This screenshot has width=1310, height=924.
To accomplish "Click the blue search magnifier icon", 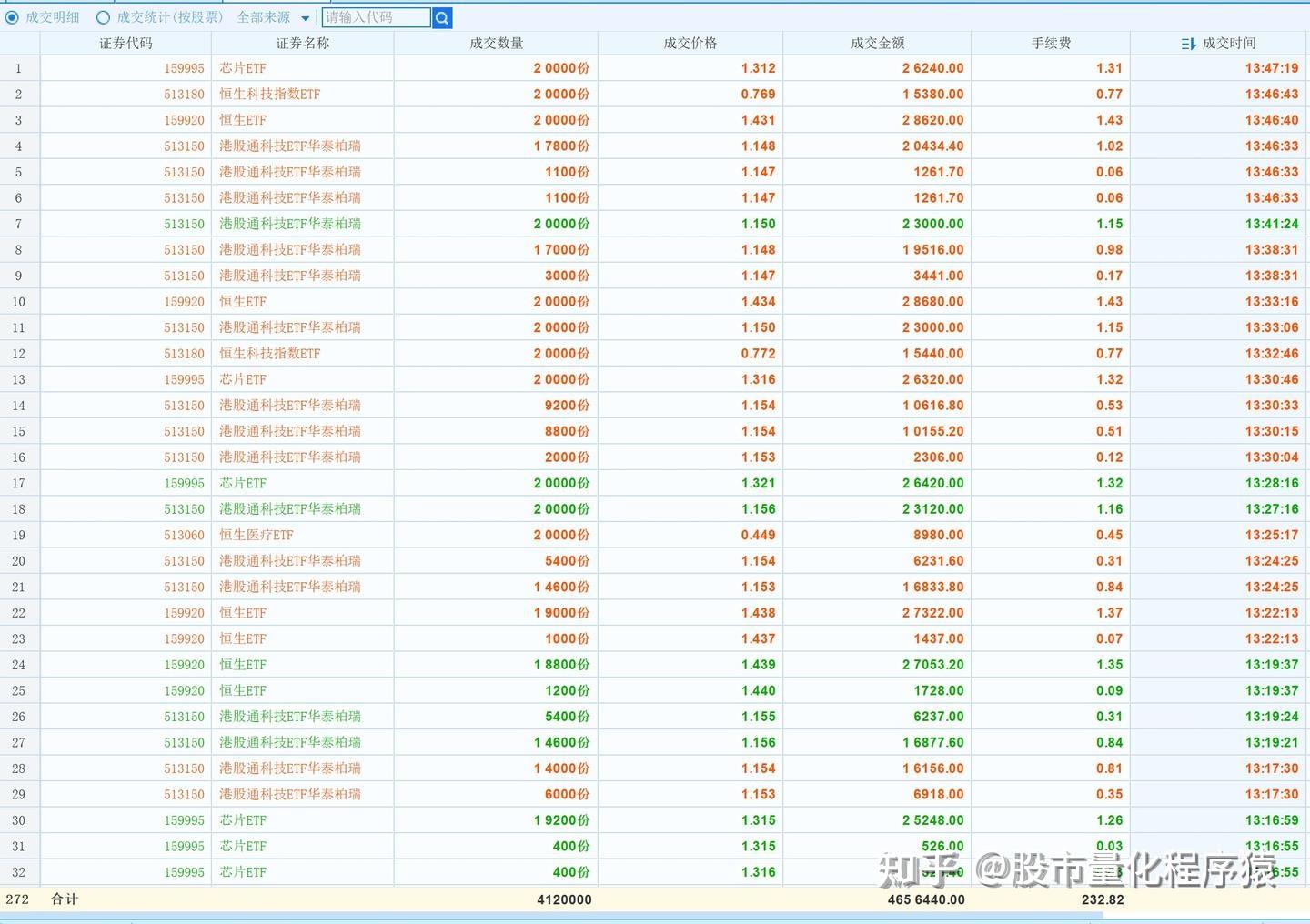I will pos(442,17).
